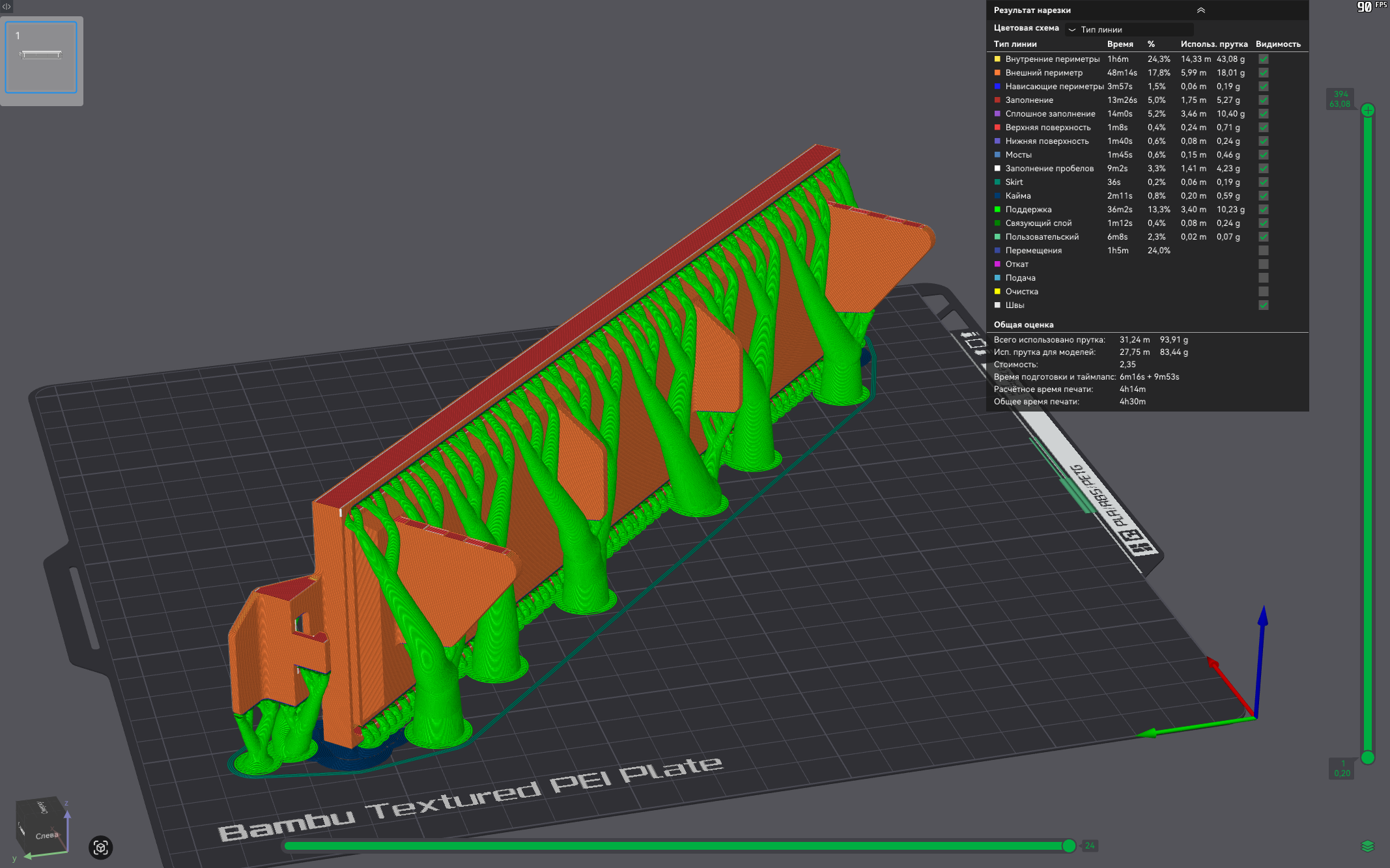Click the green Поддержка legend color square
The width and height of the screenshot is (1390, 868).
click(x=997, y=210)
